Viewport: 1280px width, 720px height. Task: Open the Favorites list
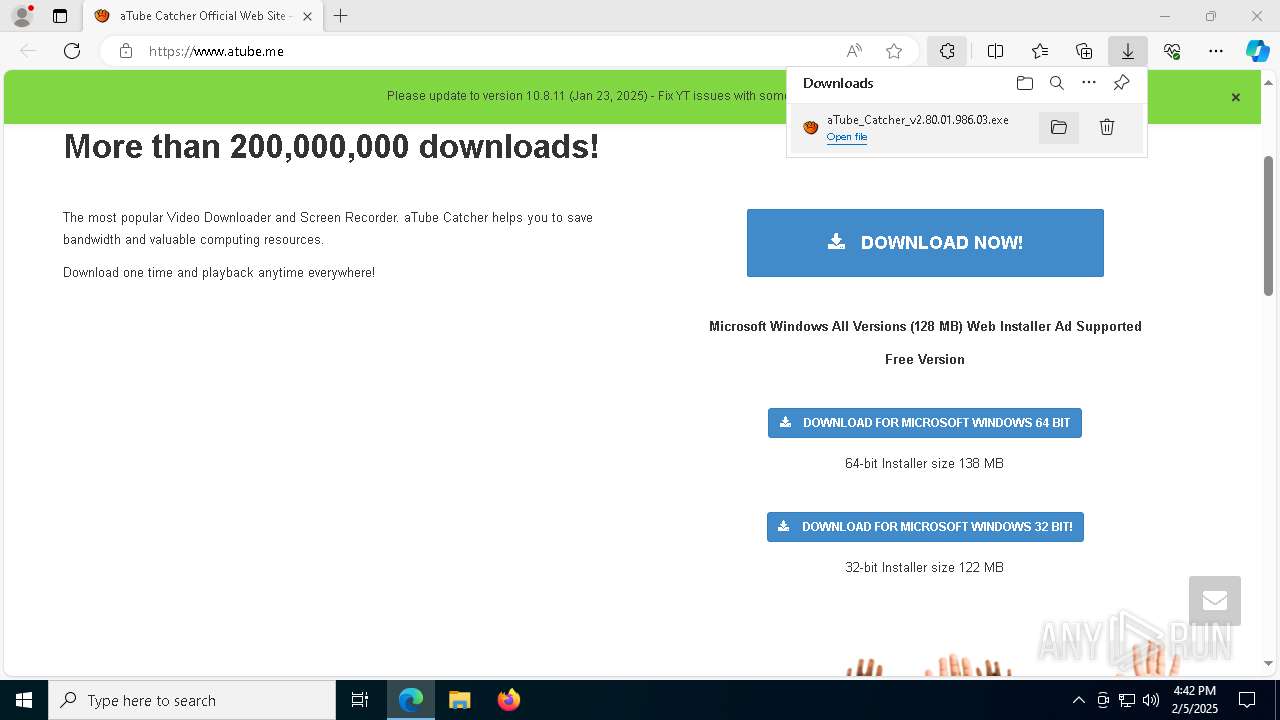coord(1040,51)
